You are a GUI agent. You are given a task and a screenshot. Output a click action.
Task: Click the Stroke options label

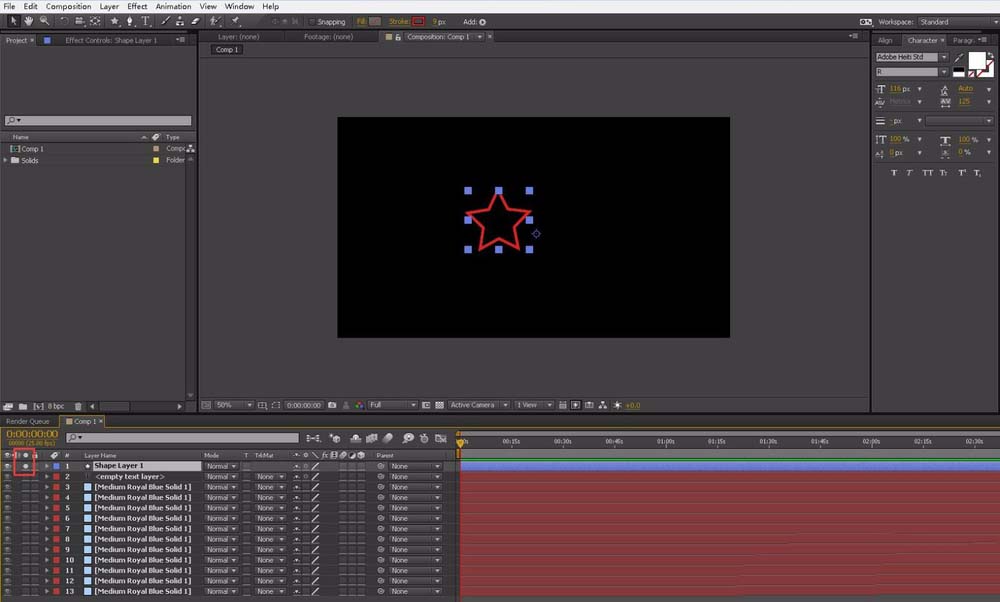tap(399, 22)
